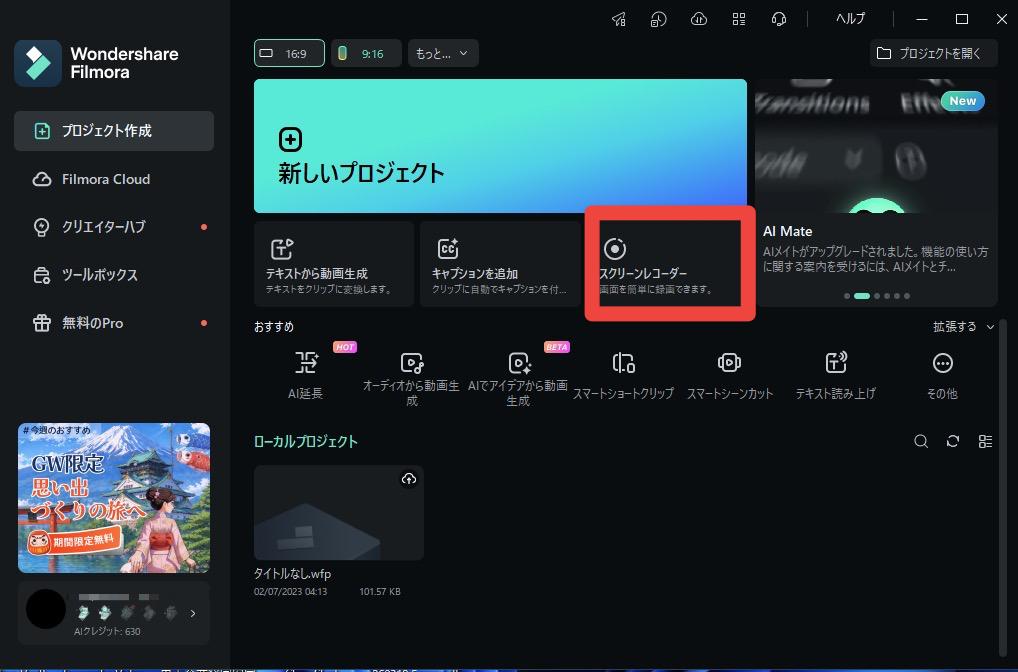1018x672 pixels.
Task: Upload タイトルなし.wfp to the cloud
Action: point(408,479)
